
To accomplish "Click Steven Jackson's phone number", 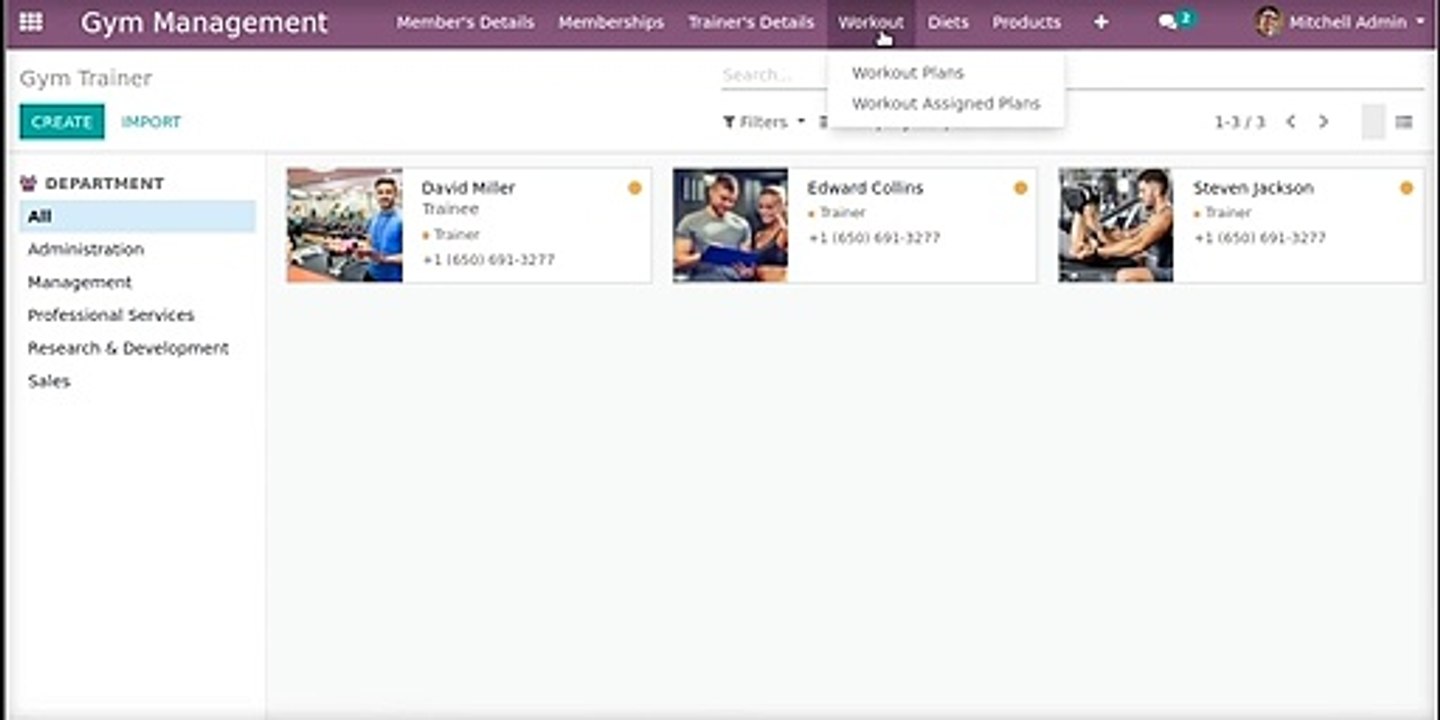I will 1260,238.
